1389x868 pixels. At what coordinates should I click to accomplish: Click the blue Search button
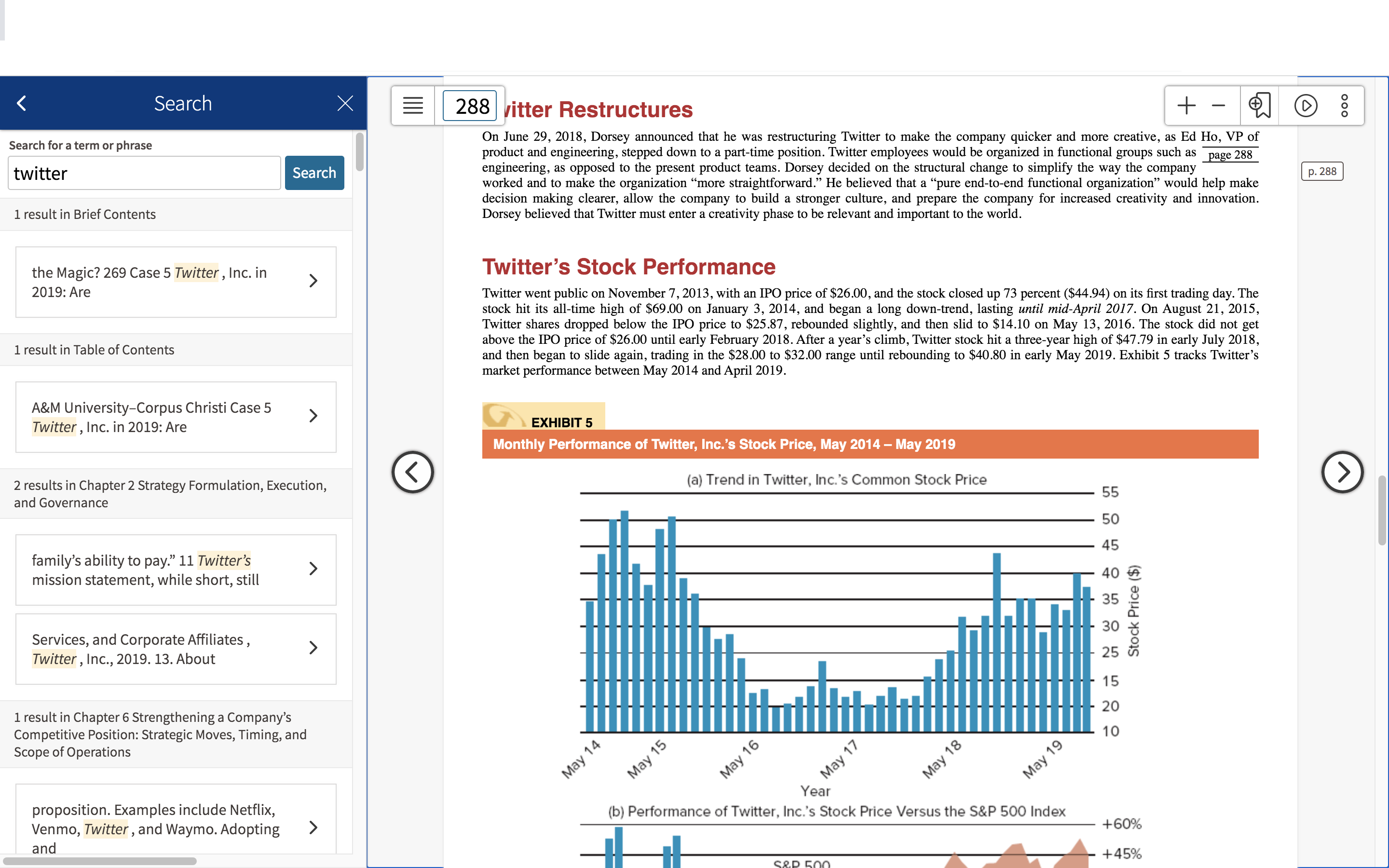314,173
